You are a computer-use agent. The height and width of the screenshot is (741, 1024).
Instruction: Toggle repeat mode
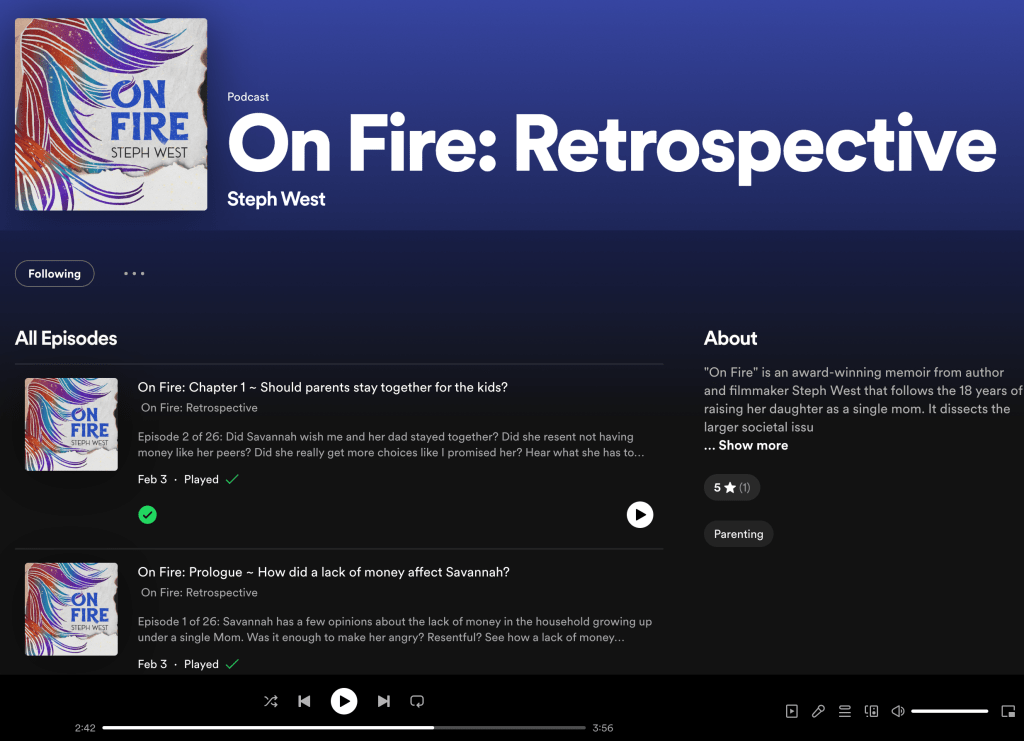[418, 701]
